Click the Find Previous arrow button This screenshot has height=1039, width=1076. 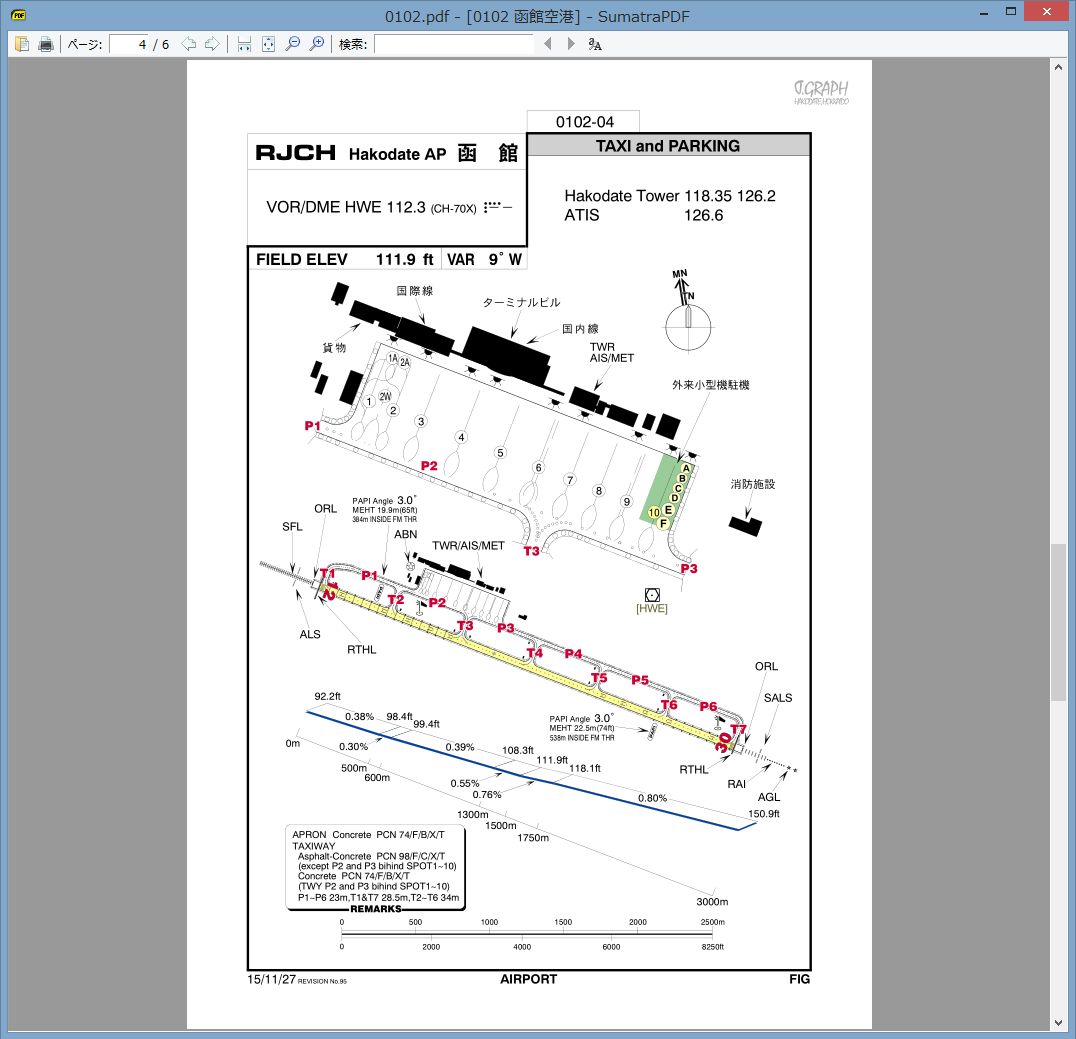tap(547, 44)
